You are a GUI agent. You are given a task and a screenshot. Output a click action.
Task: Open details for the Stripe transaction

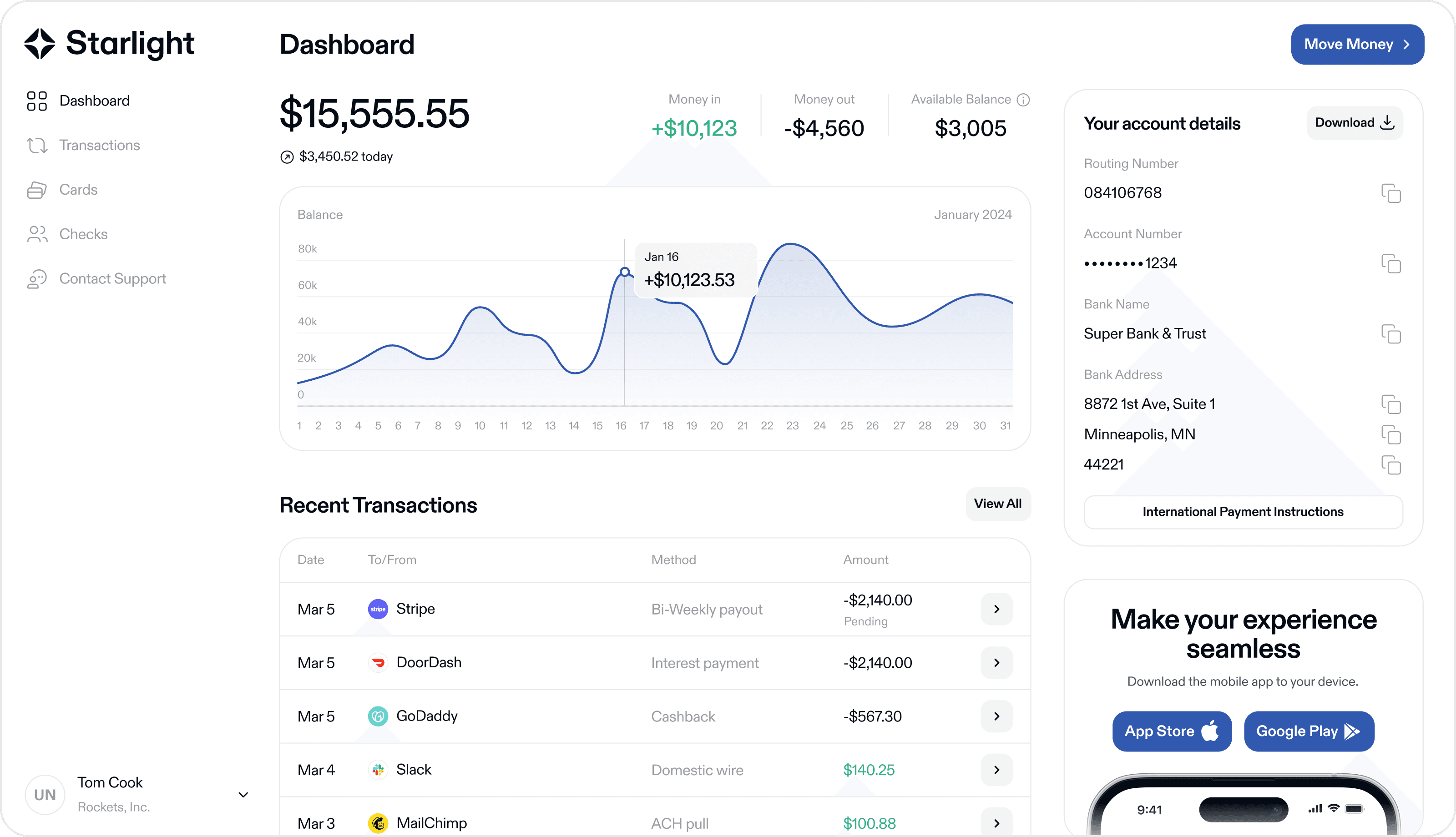[996, 610]
